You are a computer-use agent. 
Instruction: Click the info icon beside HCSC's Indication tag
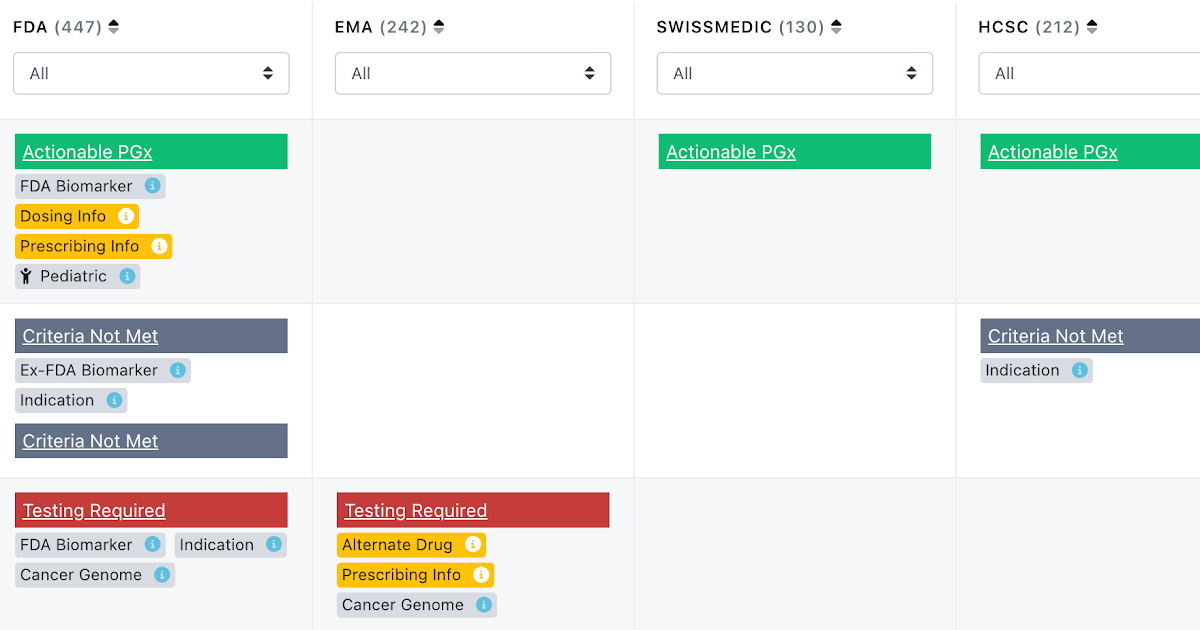click(1080, 370)
